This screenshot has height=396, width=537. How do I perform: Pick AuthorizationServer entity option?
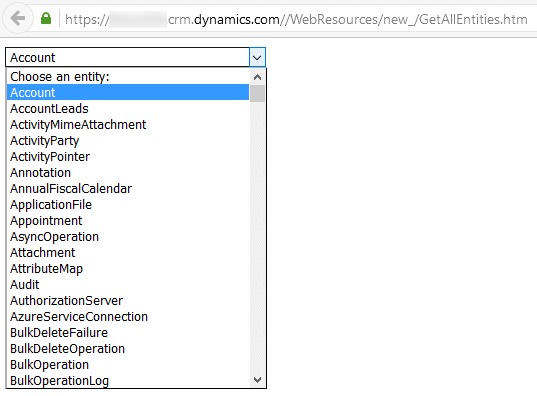pyautogui.click(x=128, y=301)
